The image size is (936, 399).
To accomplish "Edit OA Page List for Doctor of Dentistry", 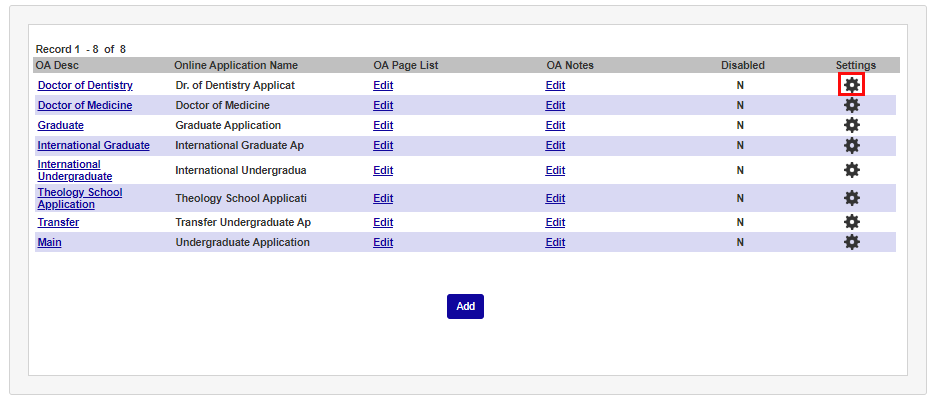I will click(383, 85).
